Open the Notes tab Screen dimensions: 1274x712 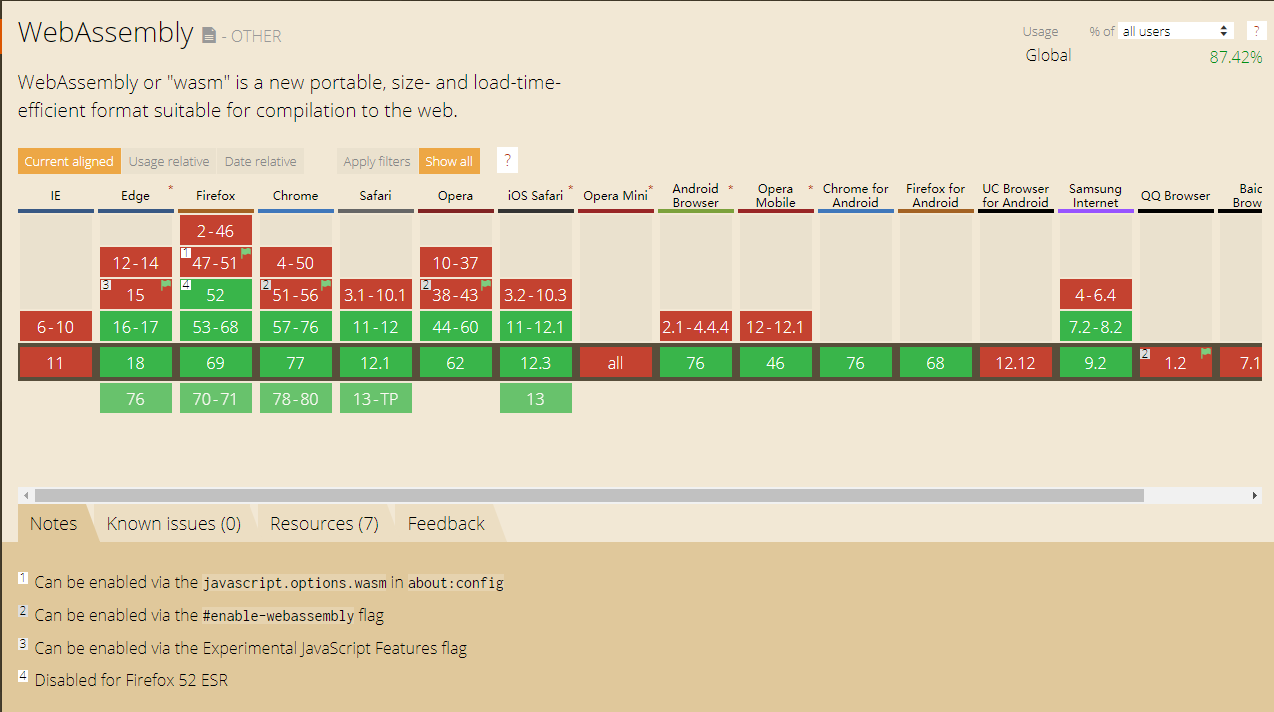(x=53, y=524)
